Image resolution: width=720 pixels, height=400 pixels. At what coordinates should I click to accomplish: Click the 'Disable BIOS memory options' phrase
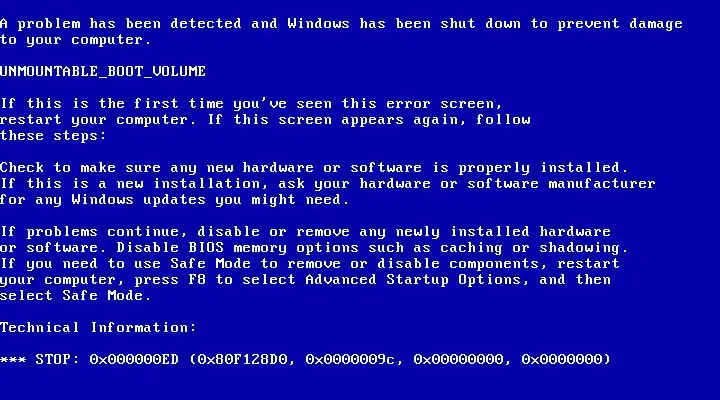[x=237, y=248]
